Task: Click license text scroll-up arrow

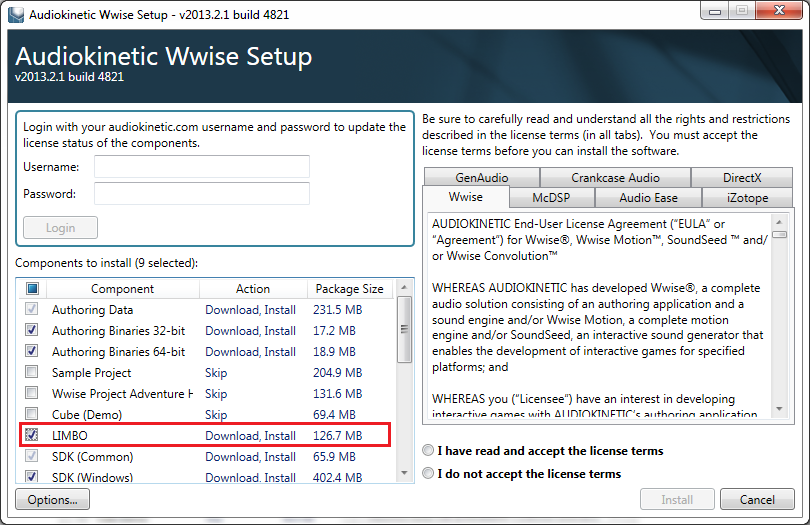Action: click(x=779, y=222)
